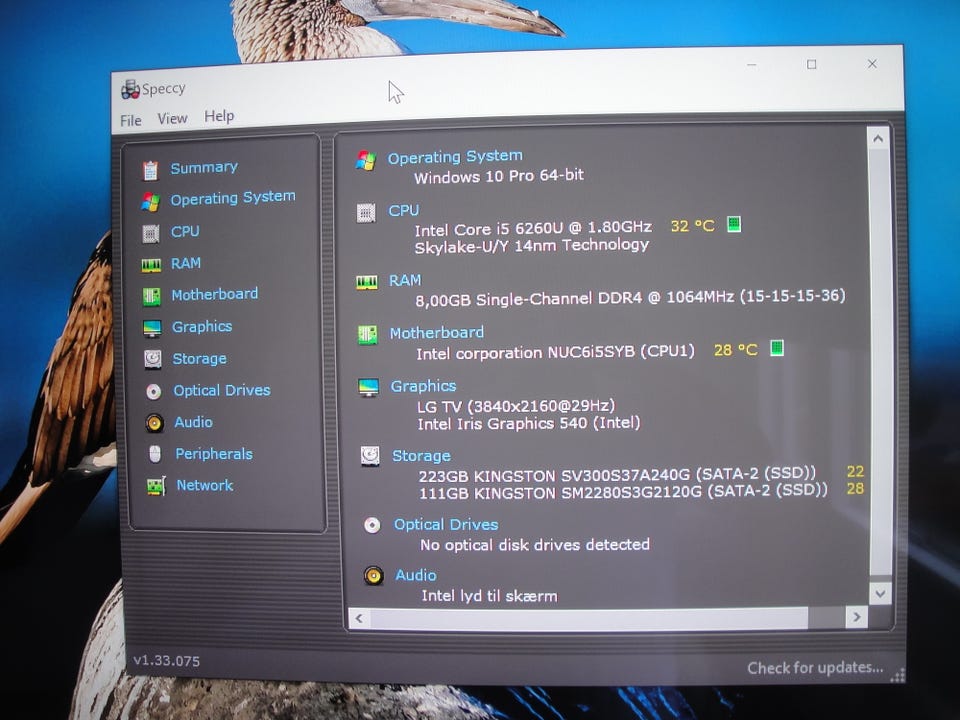Click the Motherboard heading link in summary
This screenshot has height=720, width=960.
437,332
